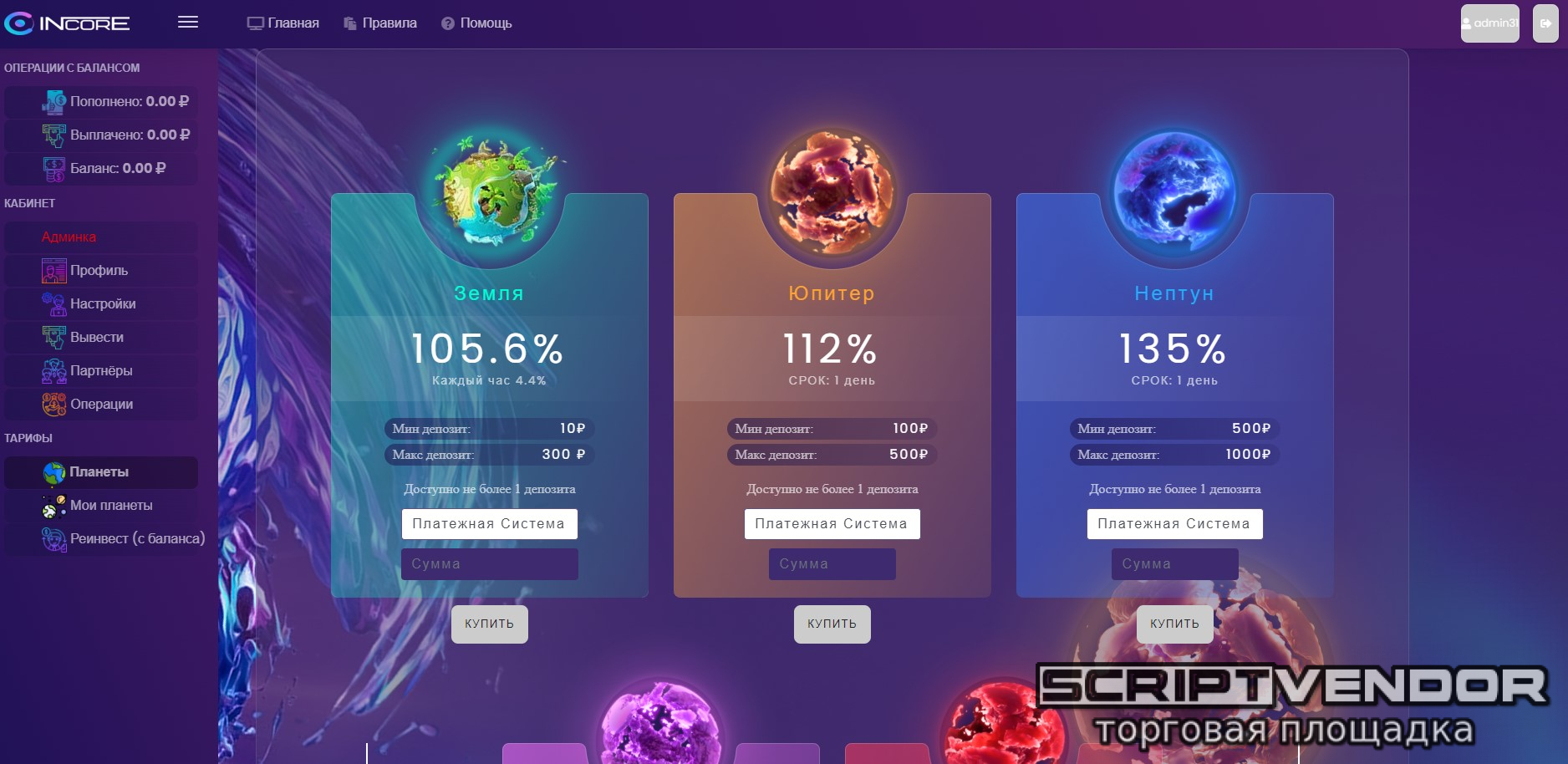Image resolution: width=1568 pixels, height=764 pixels.
Task: Go to Главная in top menu
Action: (283, 23)
